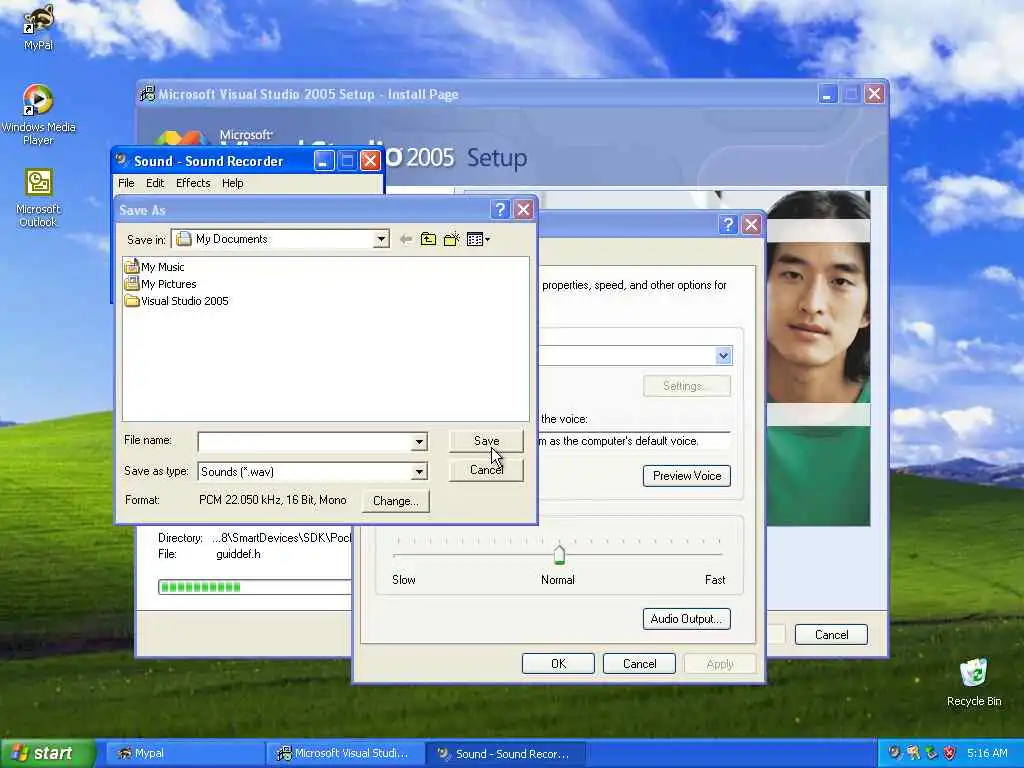
Task: Open the Recycle Bin
Action: [973, 682]
